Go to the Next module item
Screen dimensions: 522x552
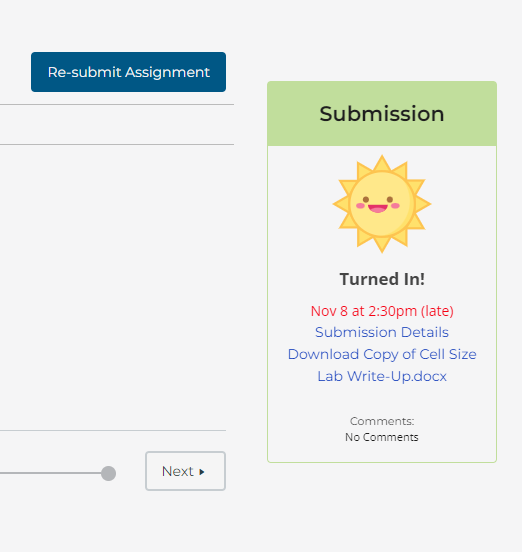pos(185,471)
